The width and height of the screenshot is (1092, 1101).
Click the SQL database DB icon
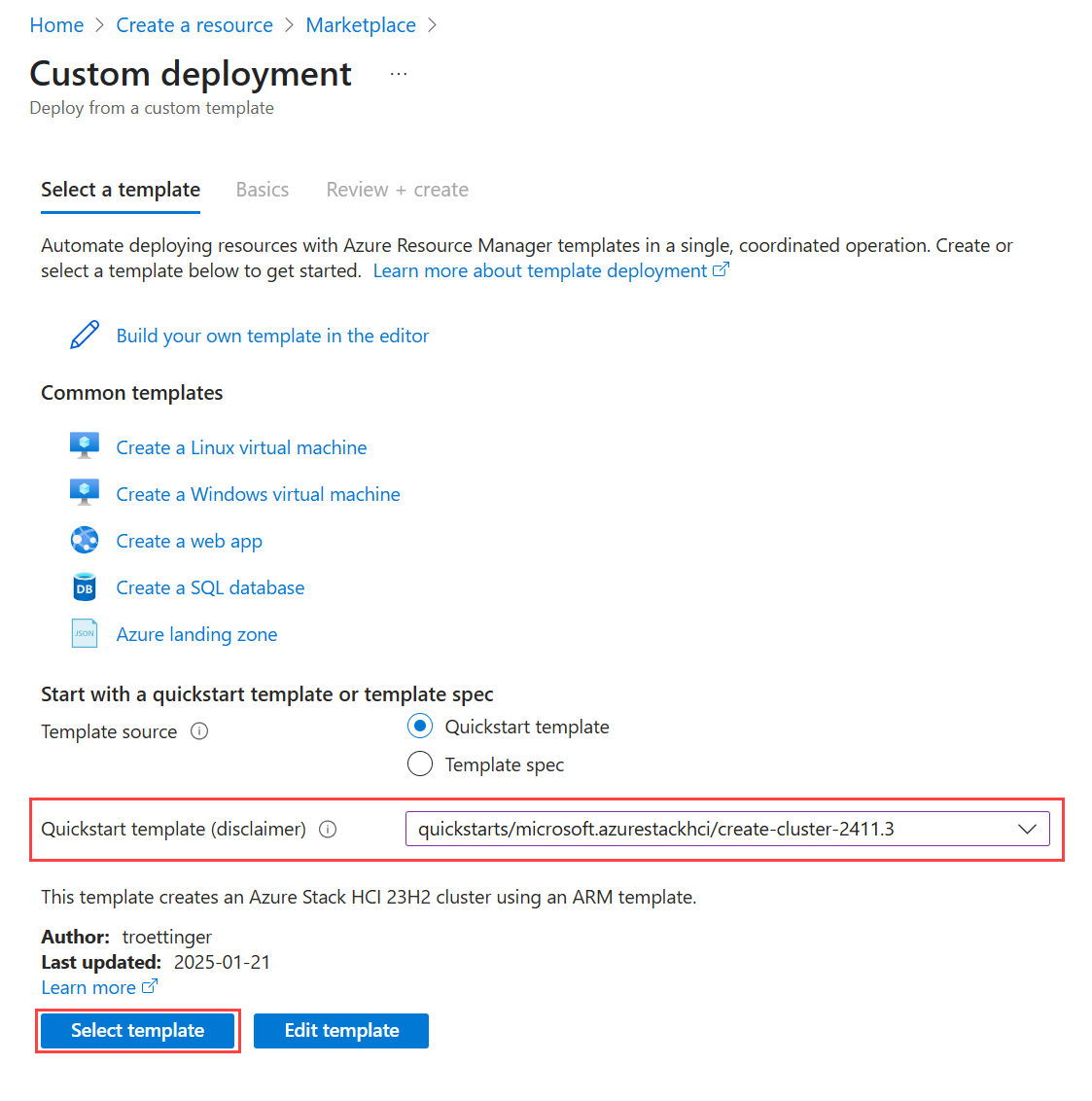click(85, 587)
